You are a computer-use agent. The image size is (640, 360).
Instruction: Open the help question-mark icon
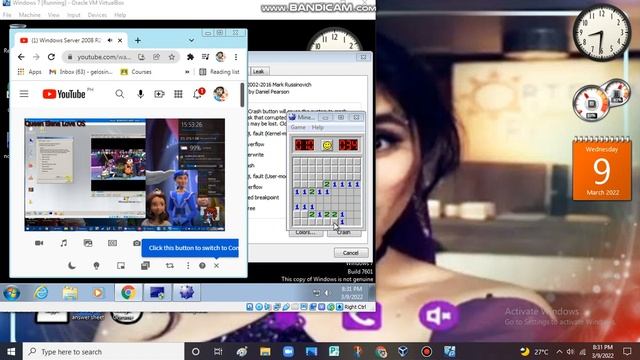click(202, 266)
